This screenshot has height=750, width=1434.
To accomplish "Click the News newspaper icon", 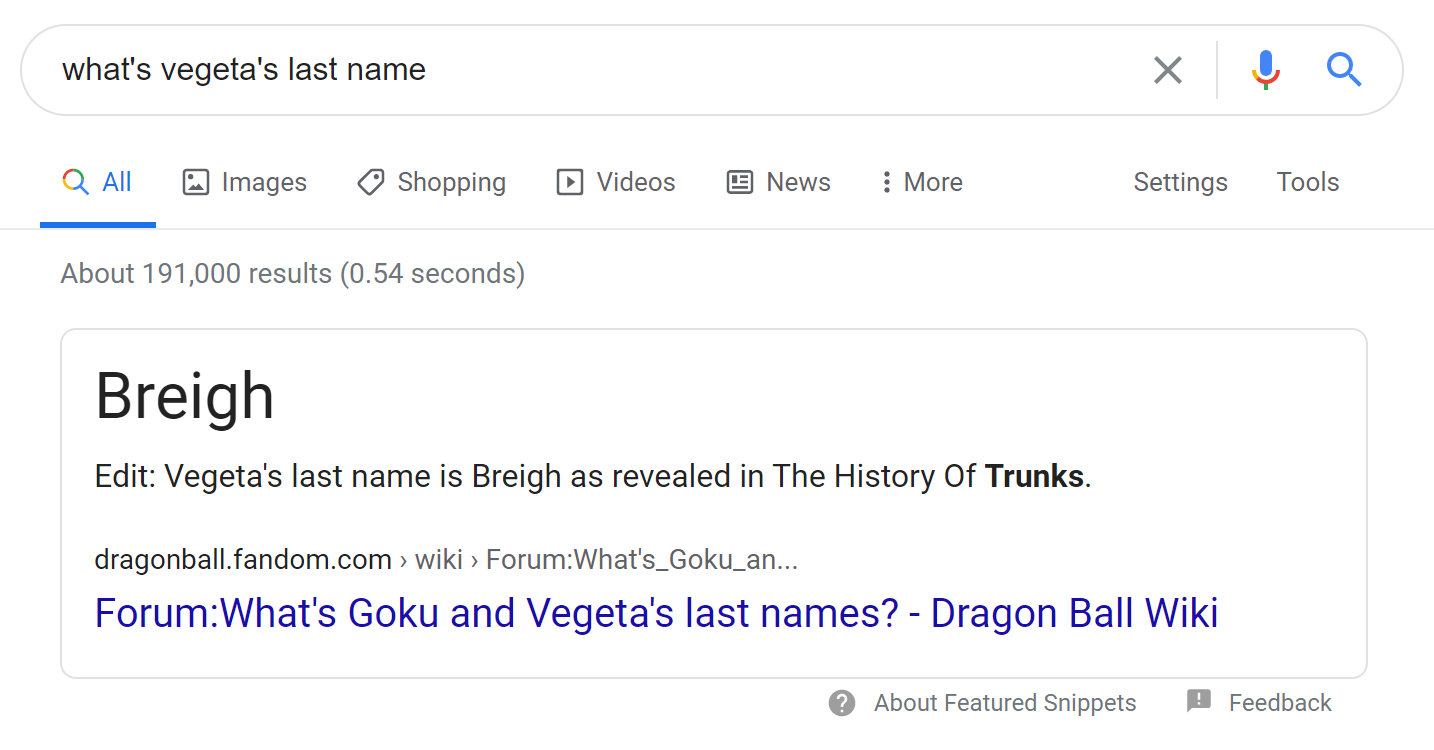I will pos(740,182).
